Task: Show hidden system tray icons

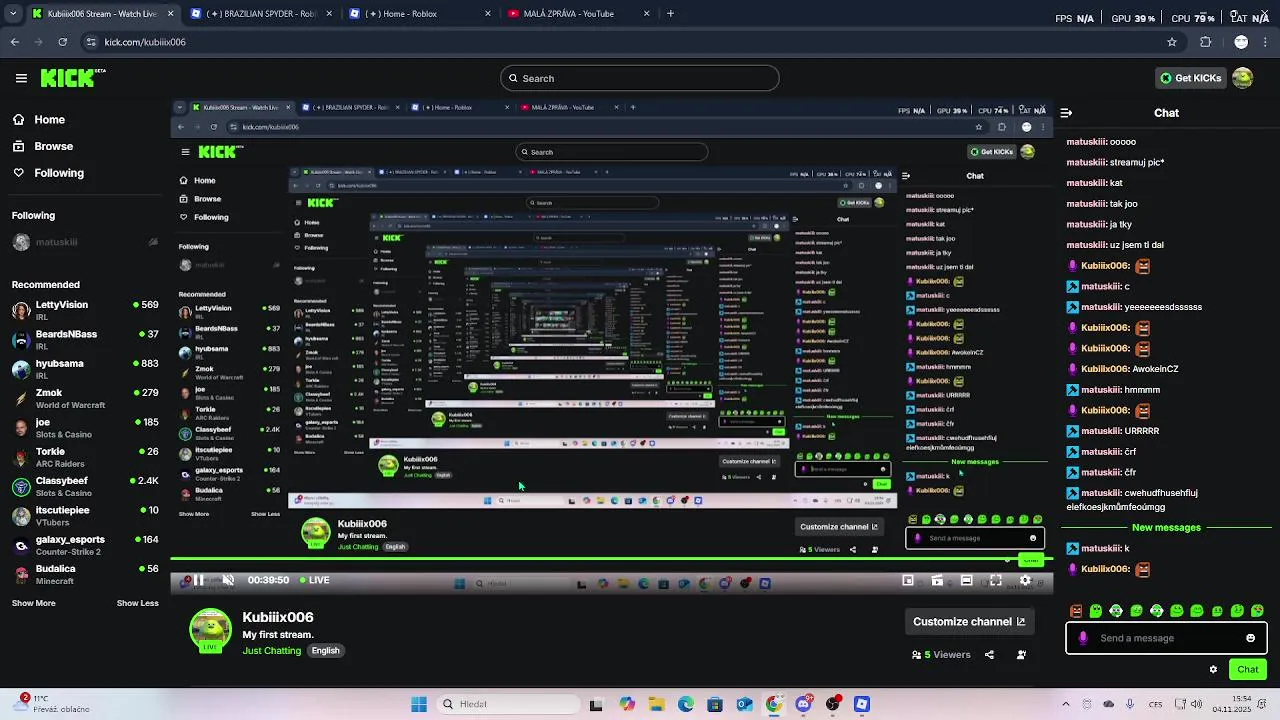Action: pyautogui.click(x=1065, y=704)
